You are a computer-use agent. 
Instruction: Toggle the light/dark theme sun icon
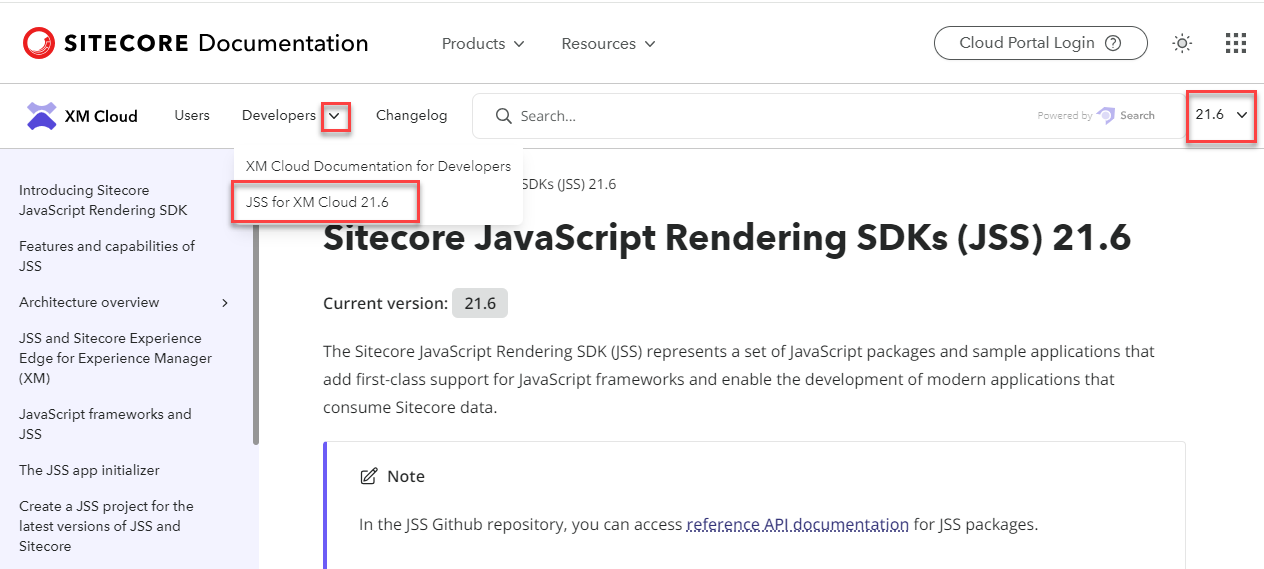point(1182,43)
